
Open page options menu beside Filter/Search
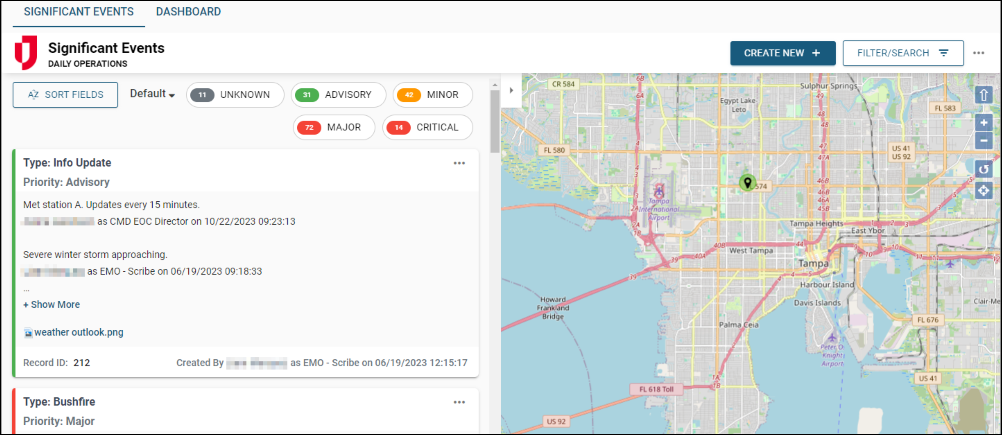[x=979, y=53]
